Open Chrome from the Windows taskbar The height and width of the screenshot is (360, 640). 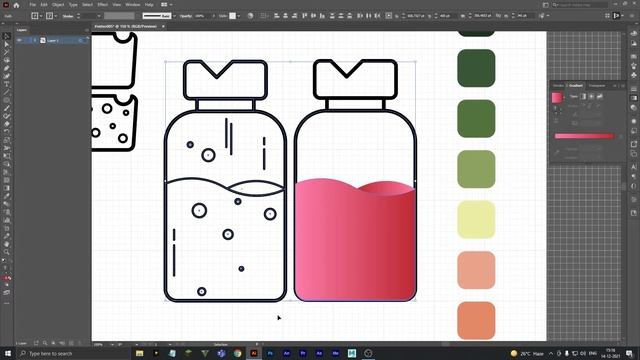coord(238,353)
